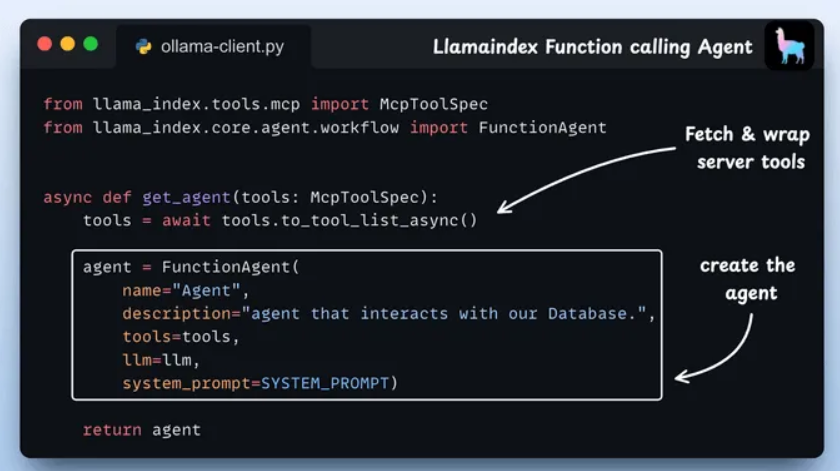This screenshot has width=840, height=471.
Task: Click the 'create the agent' annotation
Action: click(748, 279)
